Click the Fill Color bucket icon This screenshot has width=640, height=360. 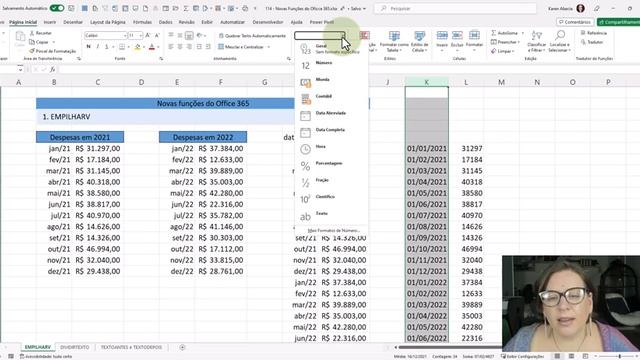pyautogui.click(x=138, y=47)
